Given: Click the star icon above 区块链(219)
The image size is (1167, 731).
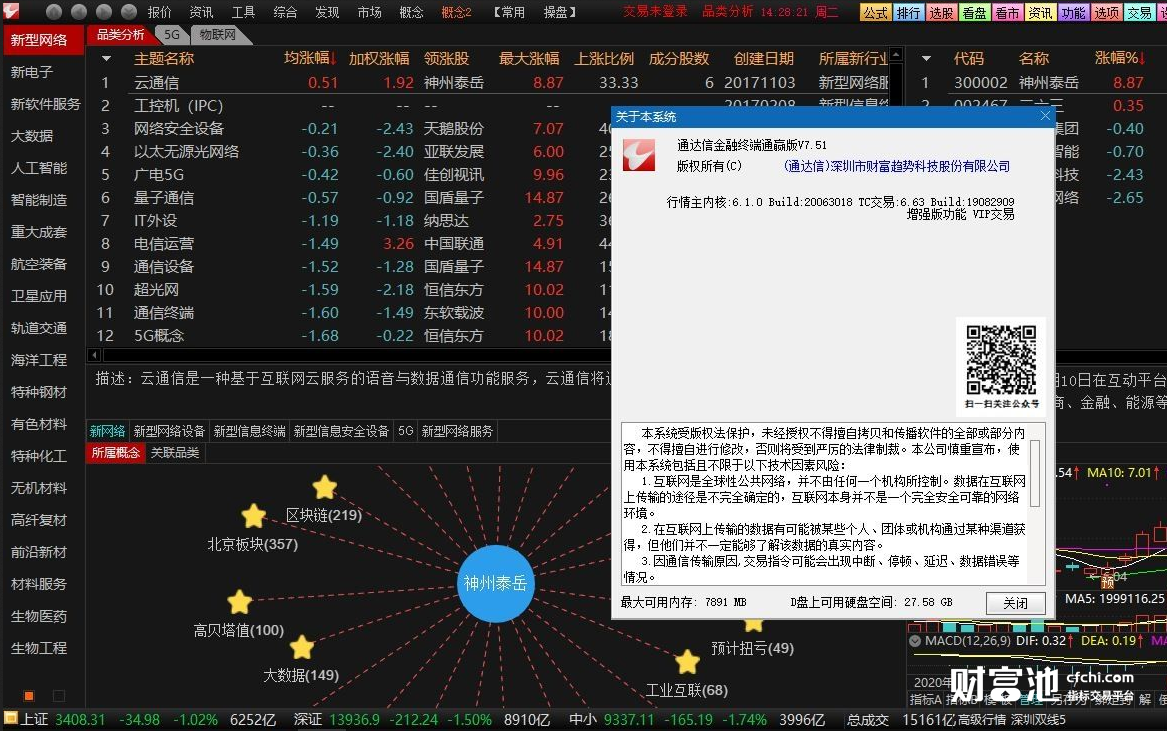Looking at the screenshot, I should pos(324,488).
